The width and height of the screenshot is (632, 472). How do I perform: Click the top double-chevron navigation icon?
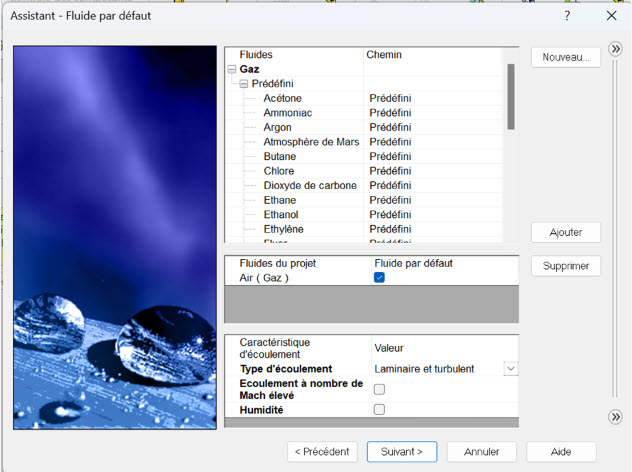click(616, 58)
